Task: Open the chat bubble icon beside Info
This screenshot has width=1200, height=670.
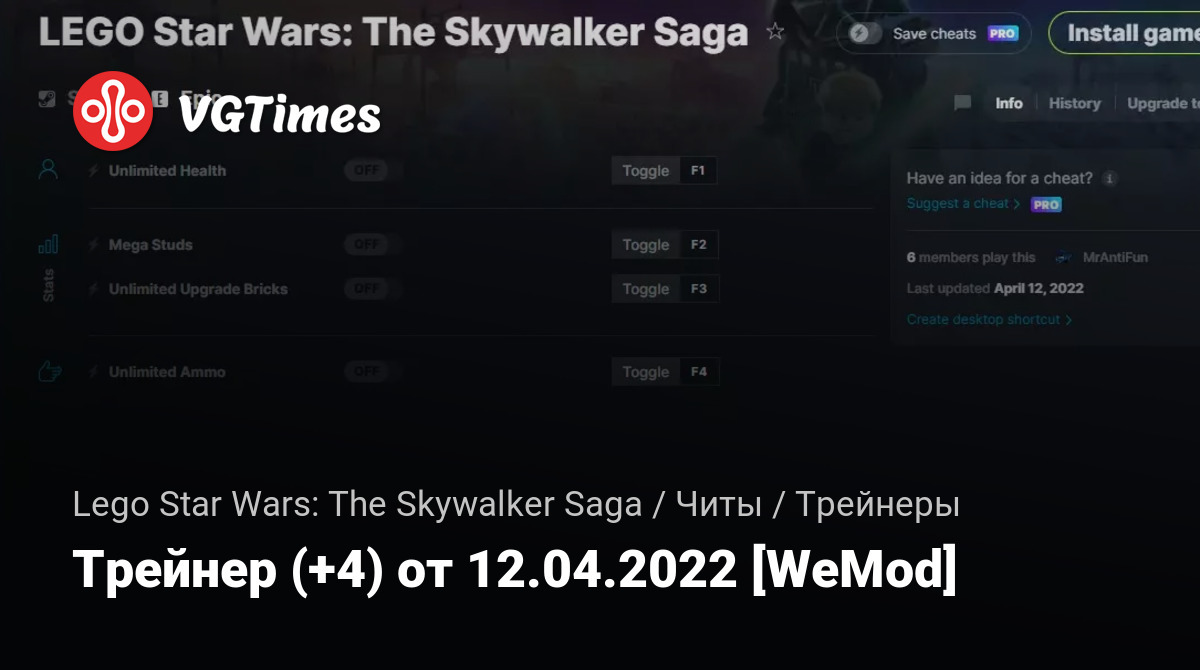Action: pos(963,103)
